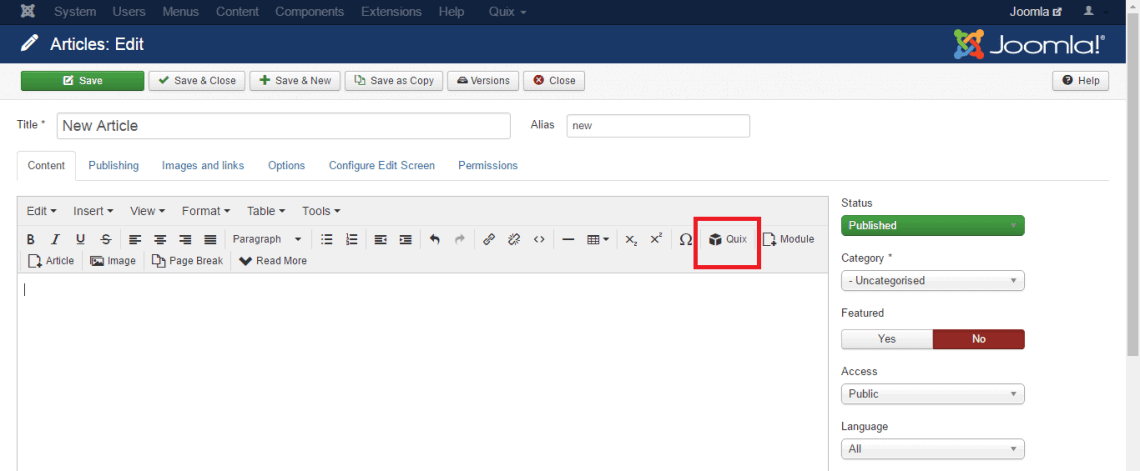Insert special character with Omega icon

[685, 240]
